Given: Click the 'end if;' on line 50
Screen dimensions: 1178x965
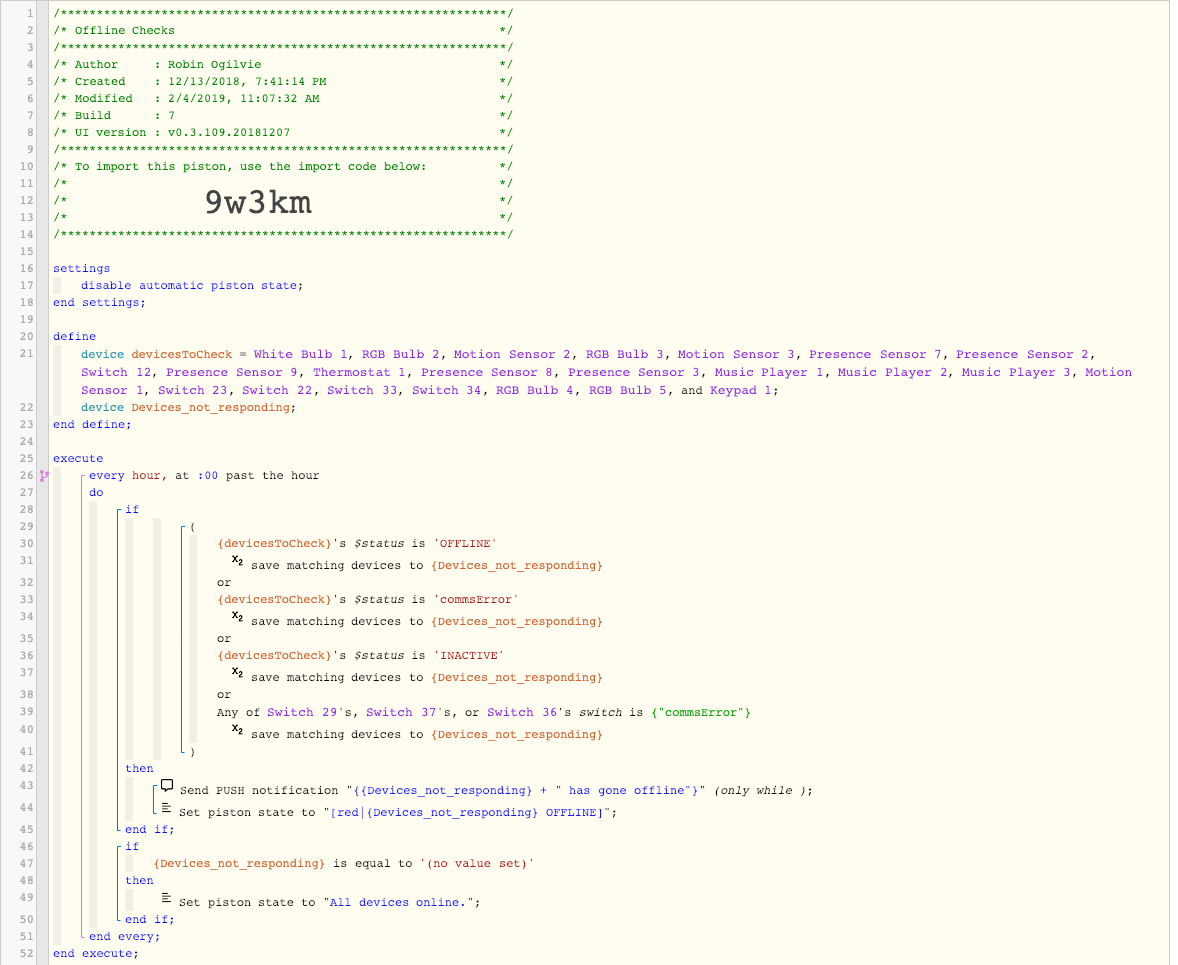Looking at the screenshot, I should point(150,919).
